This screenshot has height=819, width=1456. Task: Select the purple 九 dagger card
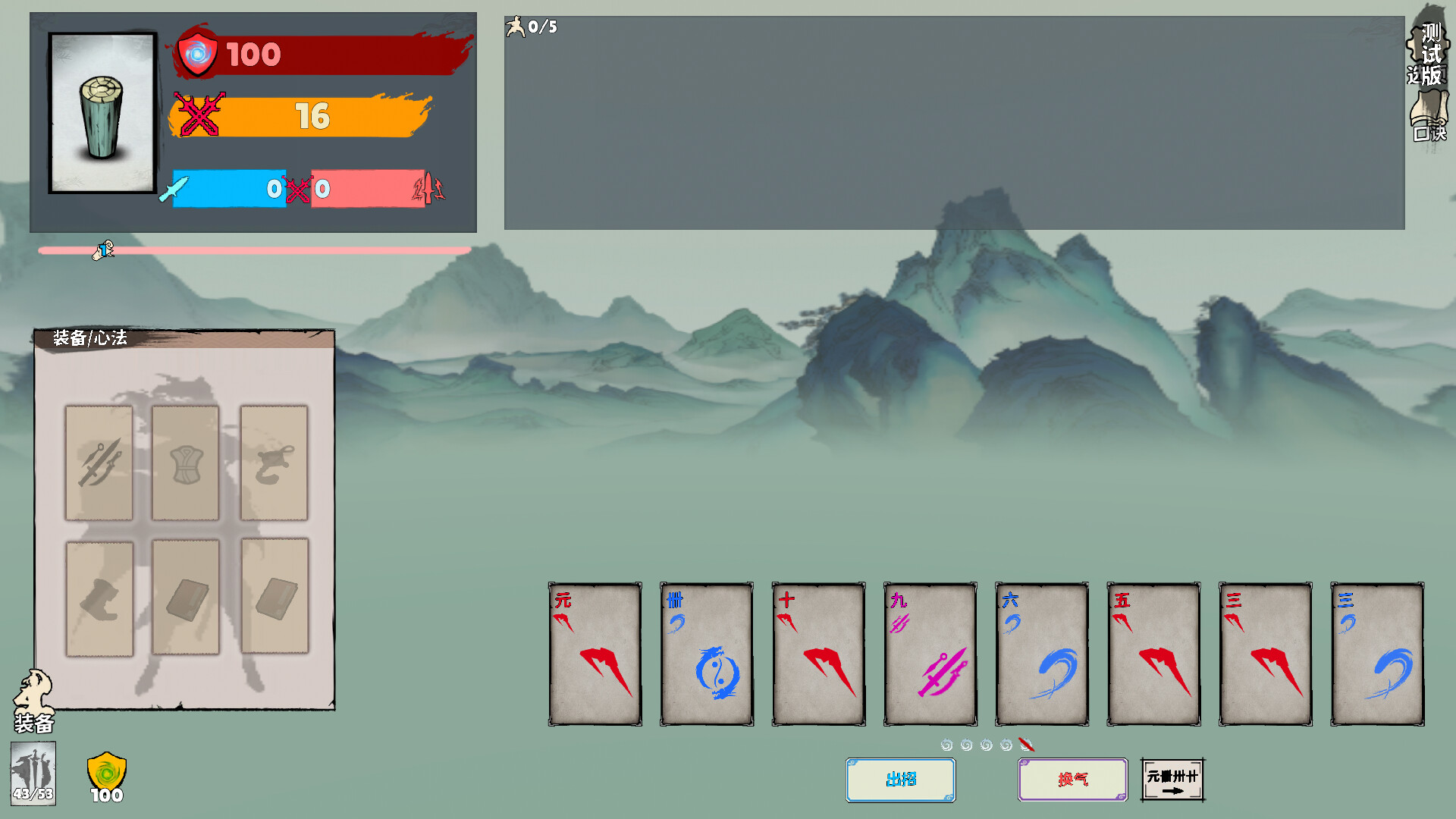click(x=930, y=652)
